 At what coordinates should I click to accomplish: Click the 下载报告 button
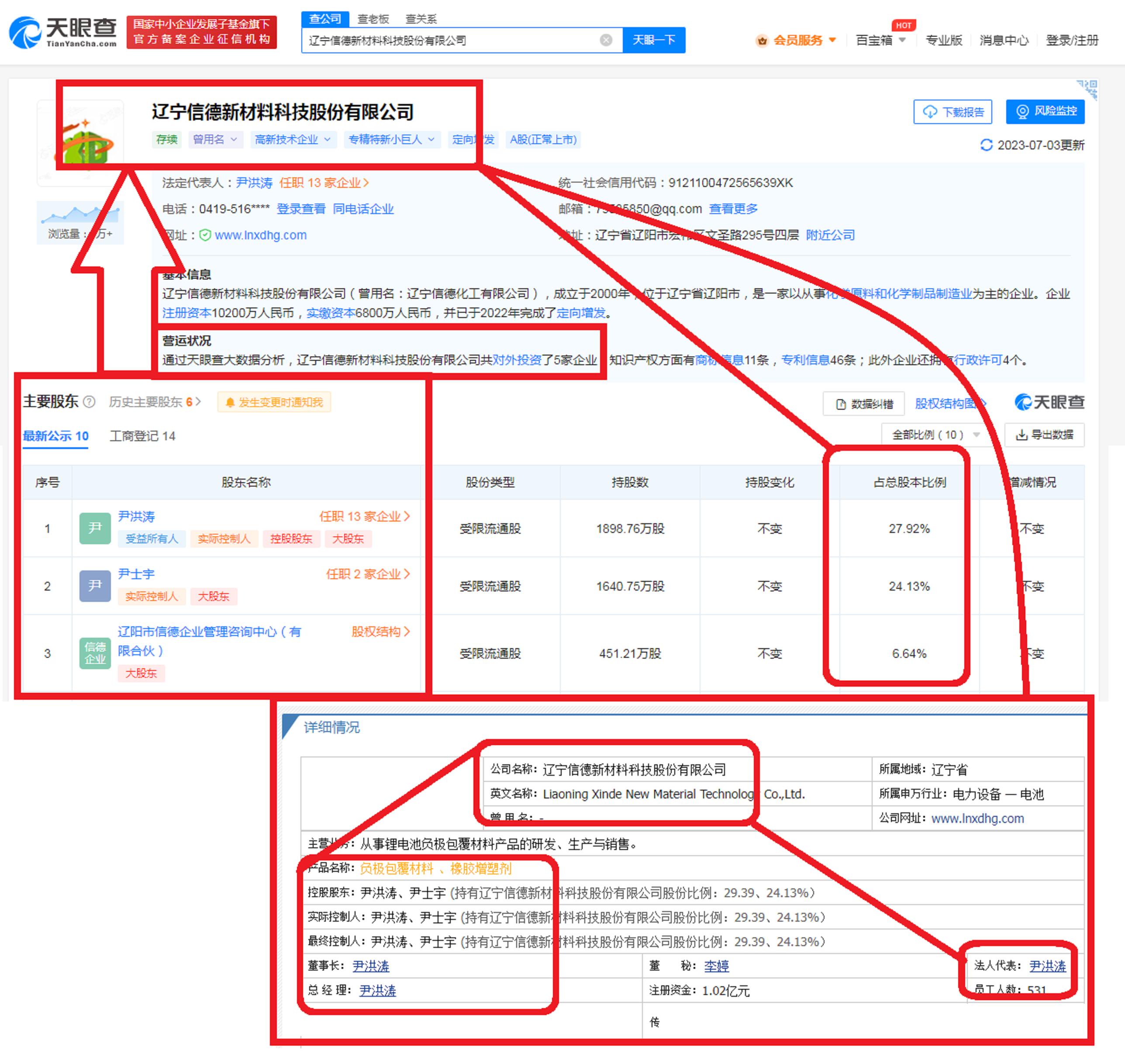[952, 112]
